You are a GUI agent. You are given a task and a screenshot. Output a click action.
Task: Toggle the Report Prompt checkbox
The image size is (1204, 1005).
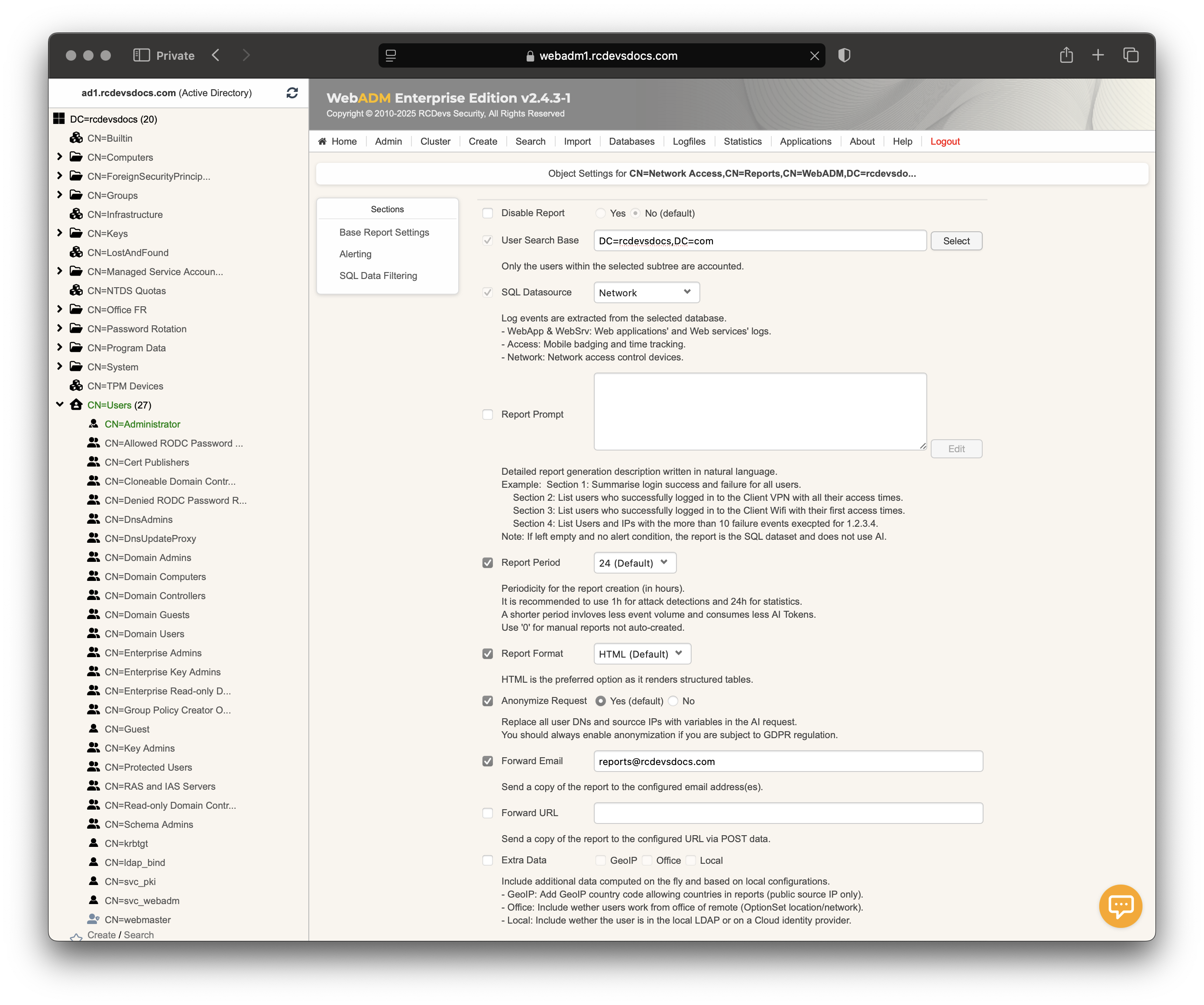click(x=487, y=415)
